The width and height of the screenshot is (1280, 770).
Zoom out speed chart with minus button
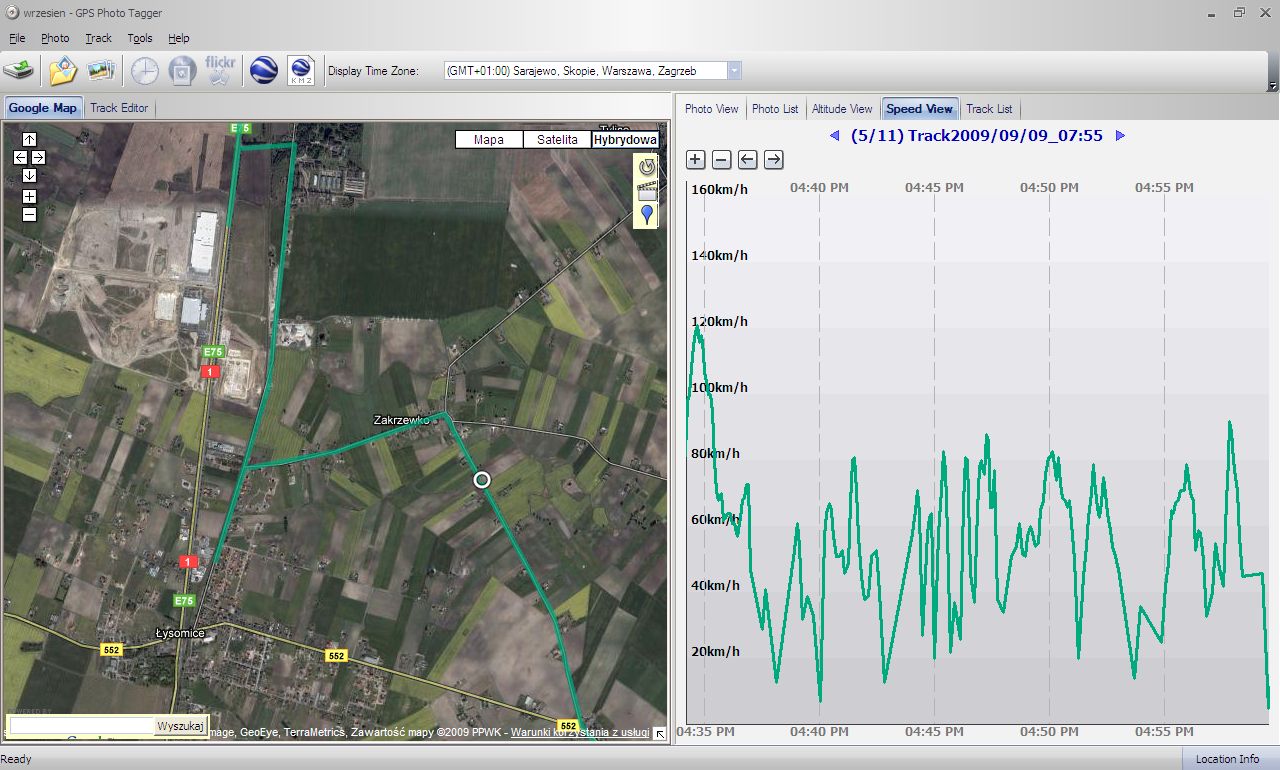722,160
